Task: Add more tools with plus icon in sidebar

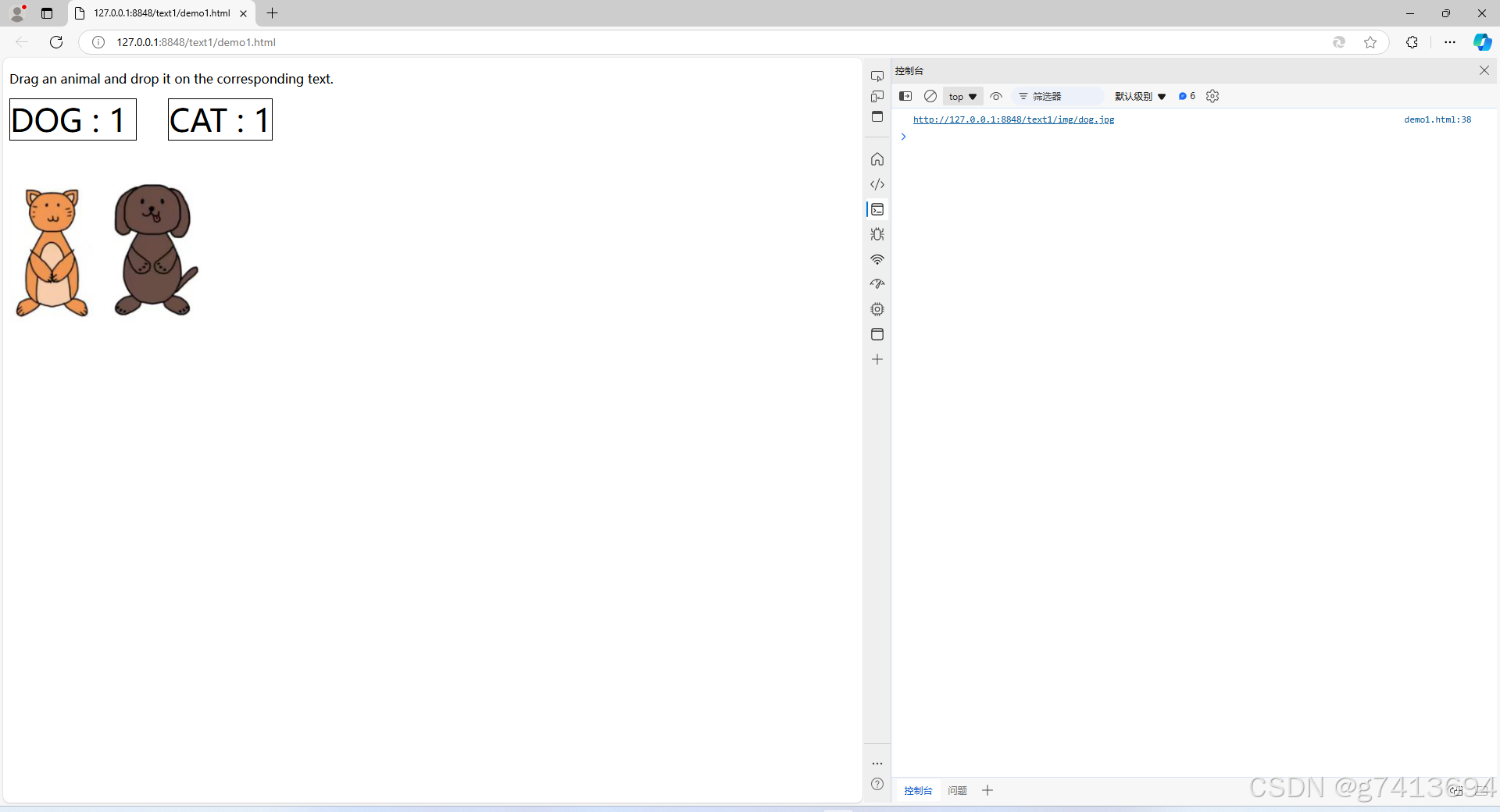Action: [877, 359]
